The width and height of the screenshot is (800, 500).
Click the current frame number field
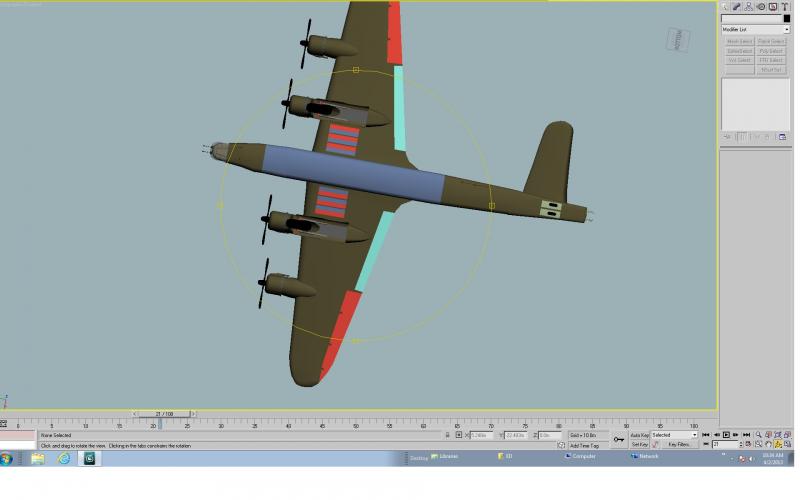(x=725, y=444)
